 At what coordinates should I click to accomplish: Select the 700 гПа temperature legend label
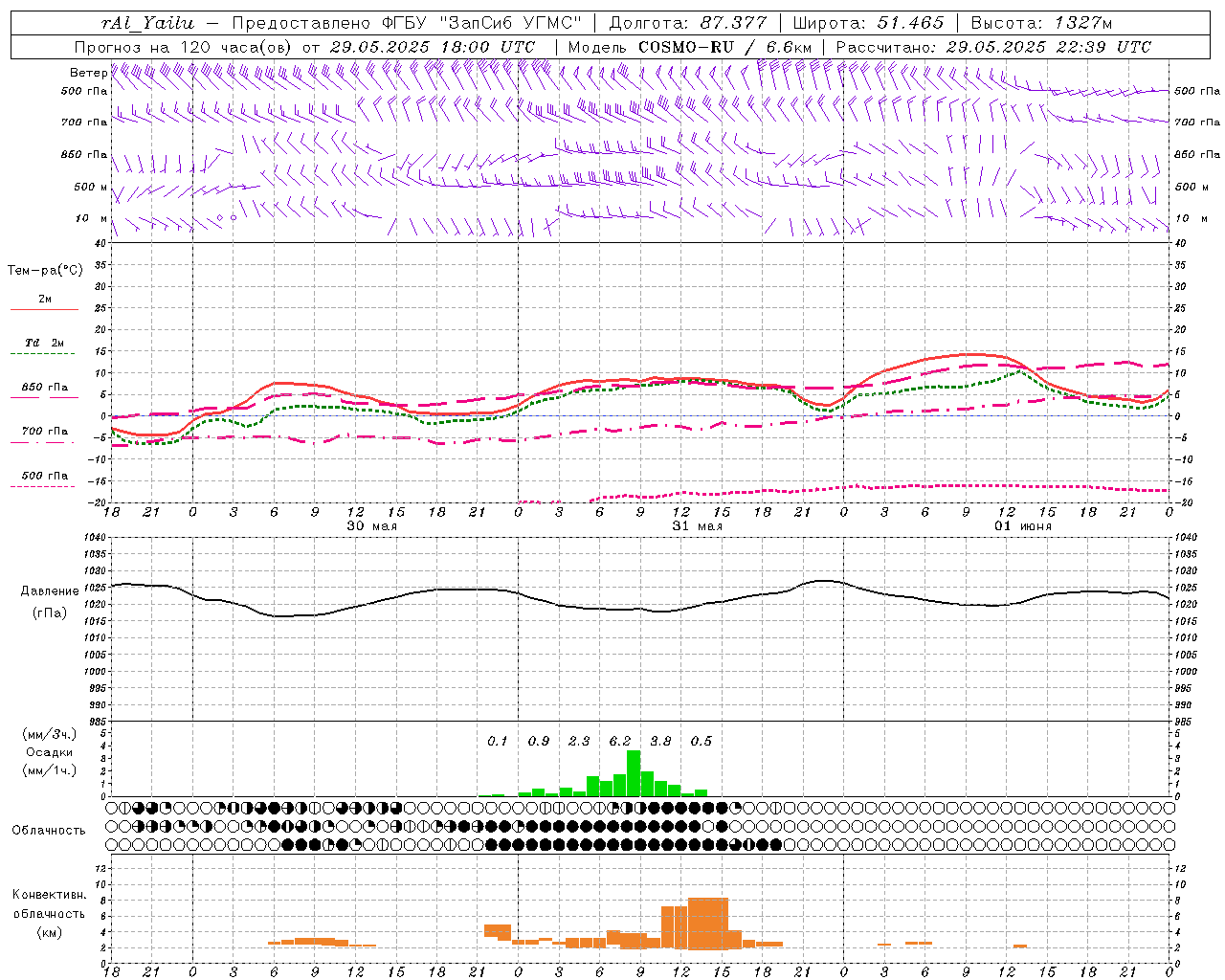click(45, 431)
